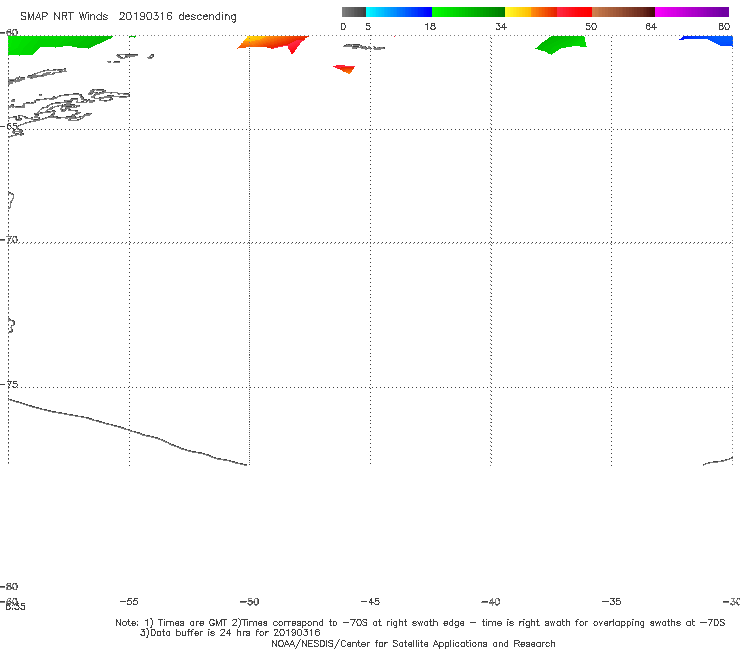Click the longitude label "-40"
Screen dimensions: 740x650
pos(490,601)
